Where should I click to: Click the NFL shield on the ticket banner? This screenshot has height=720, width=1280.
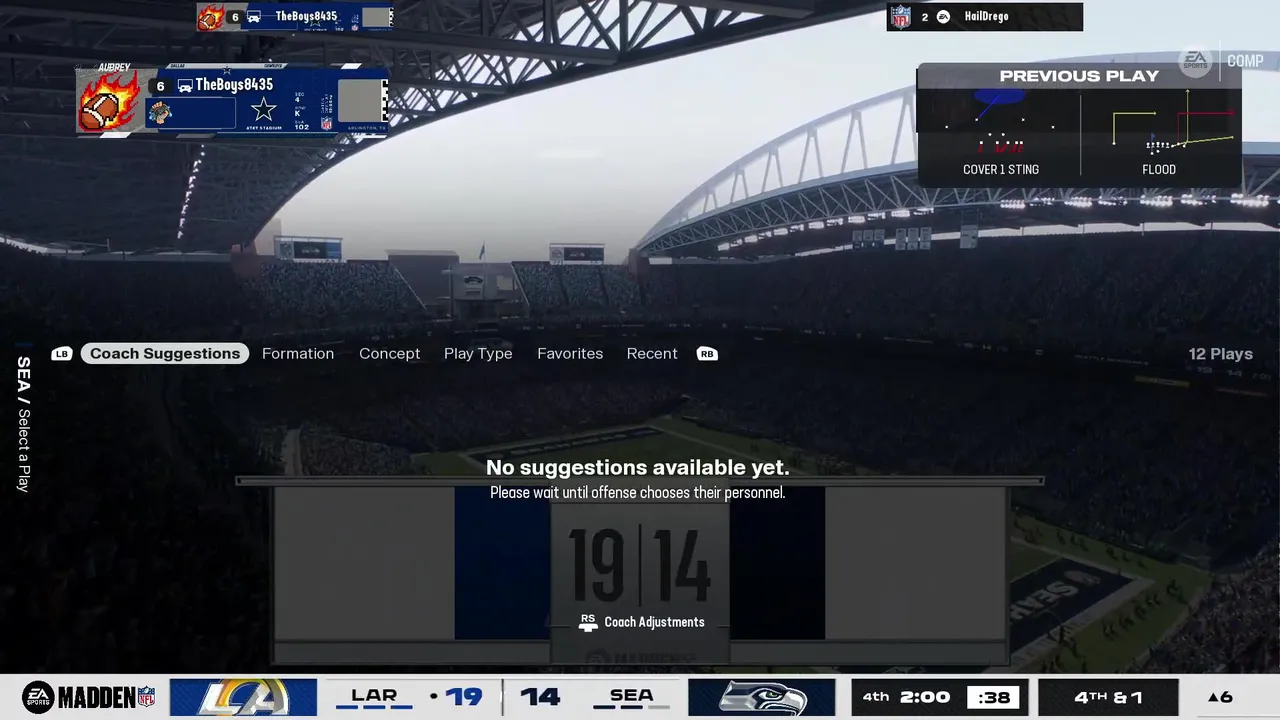pyautogui.click(x=326, y=124)
